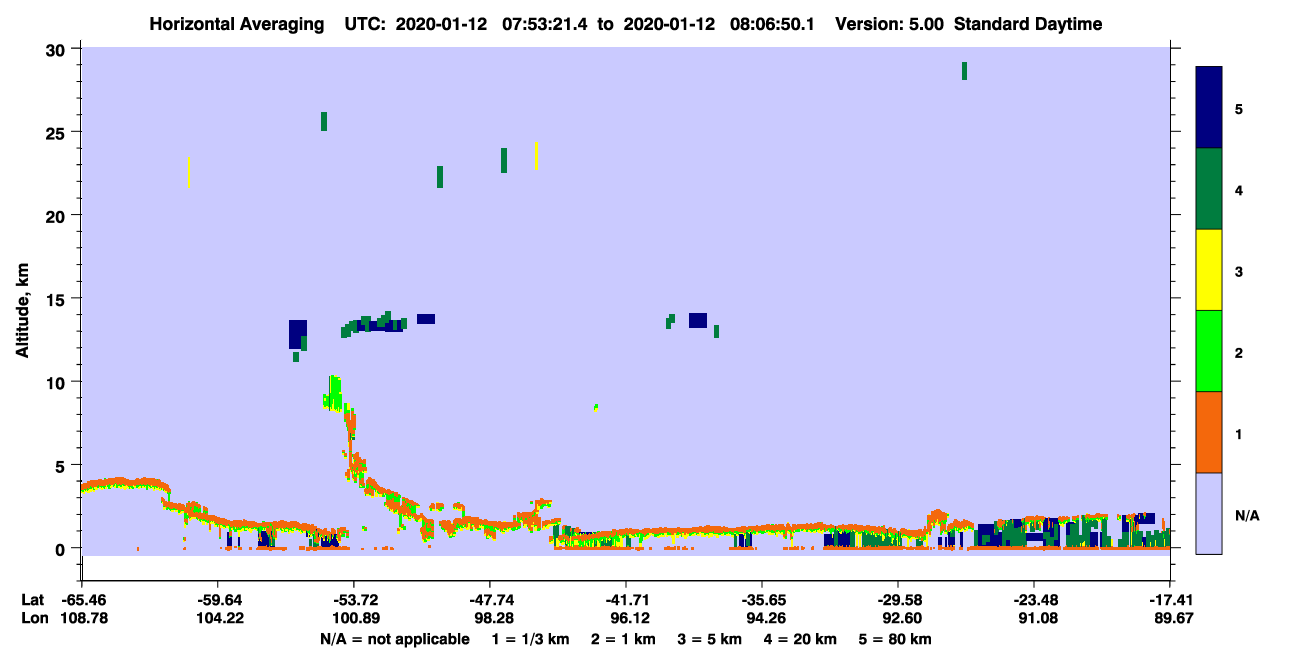This screenshot has height=667, width=1300.
Task: Click the y-axis tick label 10
Action: pos(57,382)
